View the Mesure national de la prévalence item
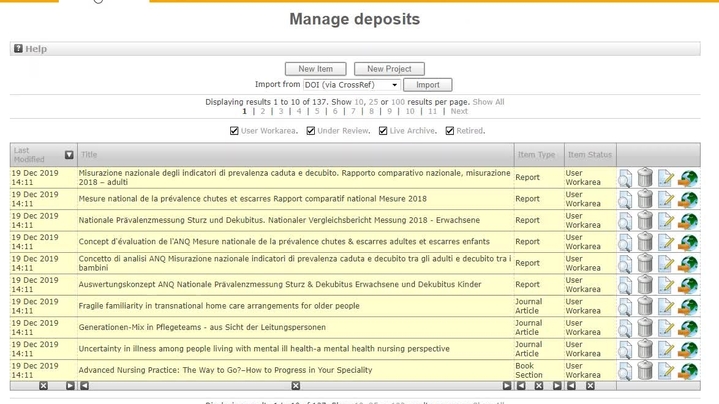719x404 pixels. (625, 200)
